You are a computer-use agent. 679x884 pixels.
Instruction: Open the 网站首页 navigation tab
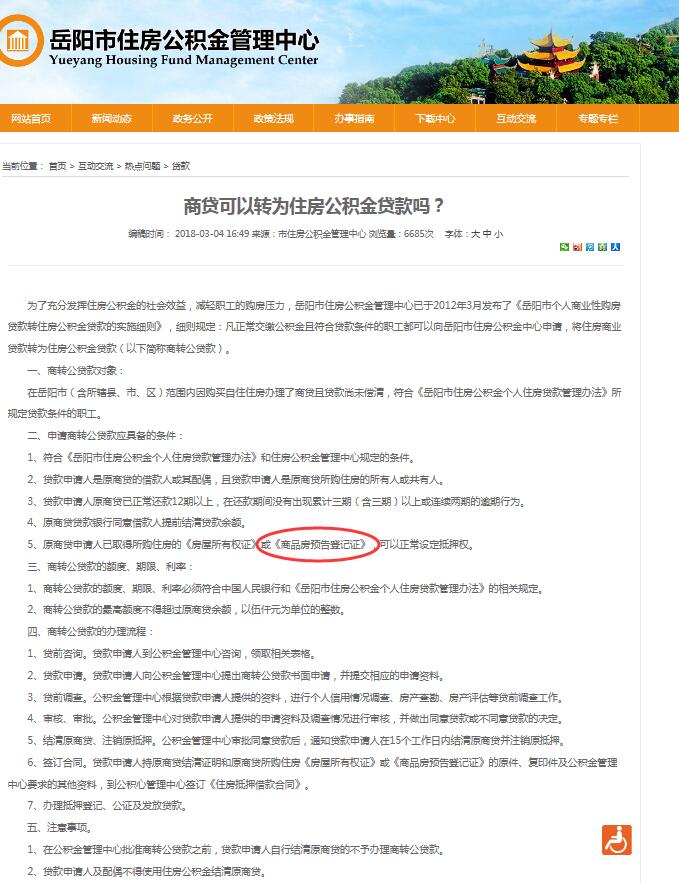coord(31,118)
